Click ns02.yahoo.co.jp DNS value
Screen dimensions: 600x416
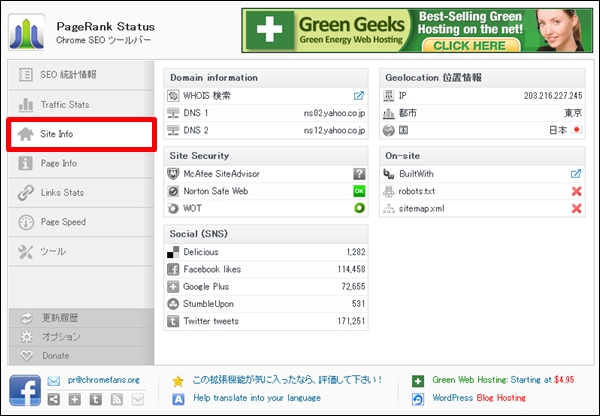coord(334,113)
